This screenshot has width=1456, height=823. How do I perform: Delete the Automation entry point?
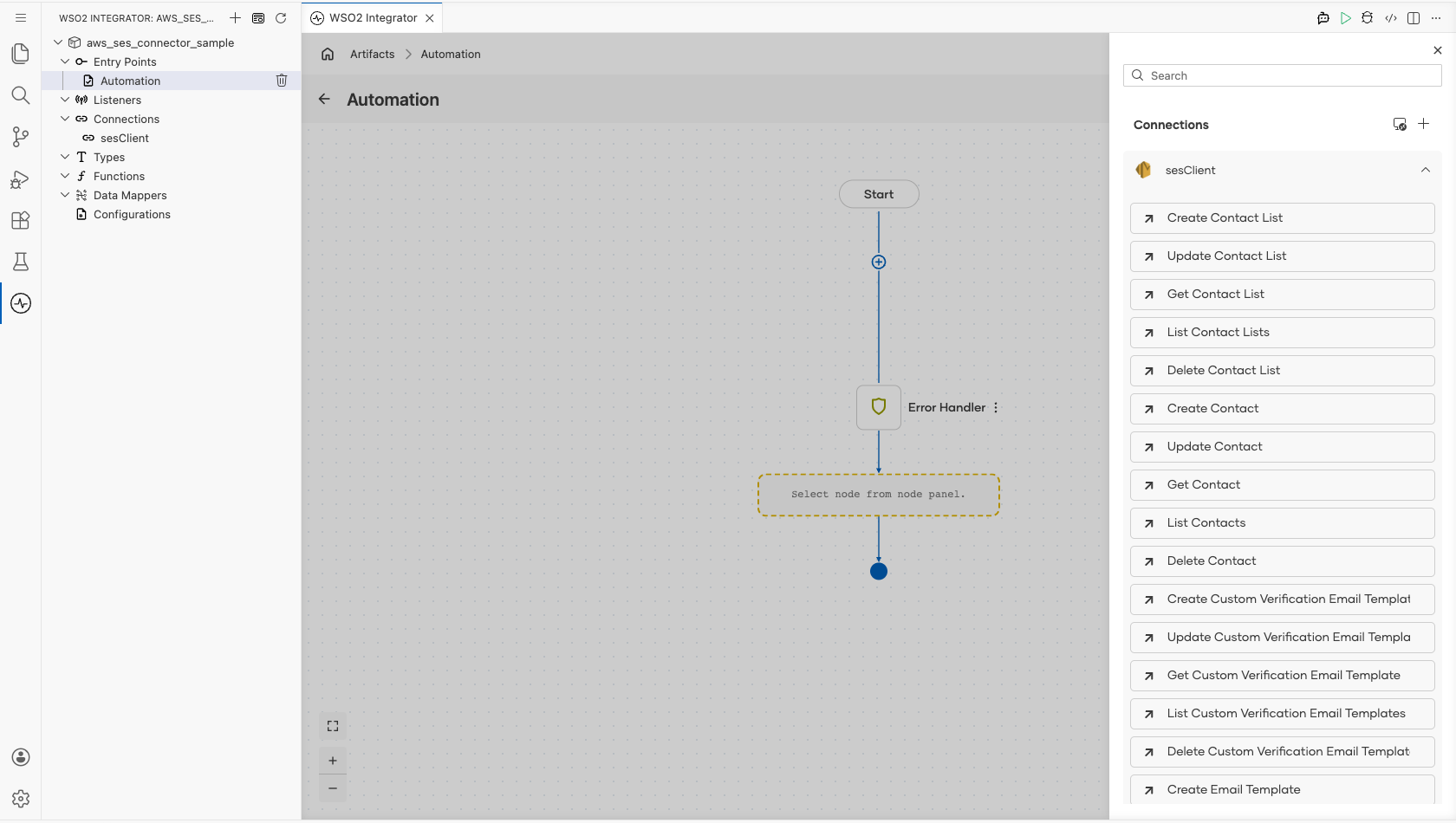(282, 81)
